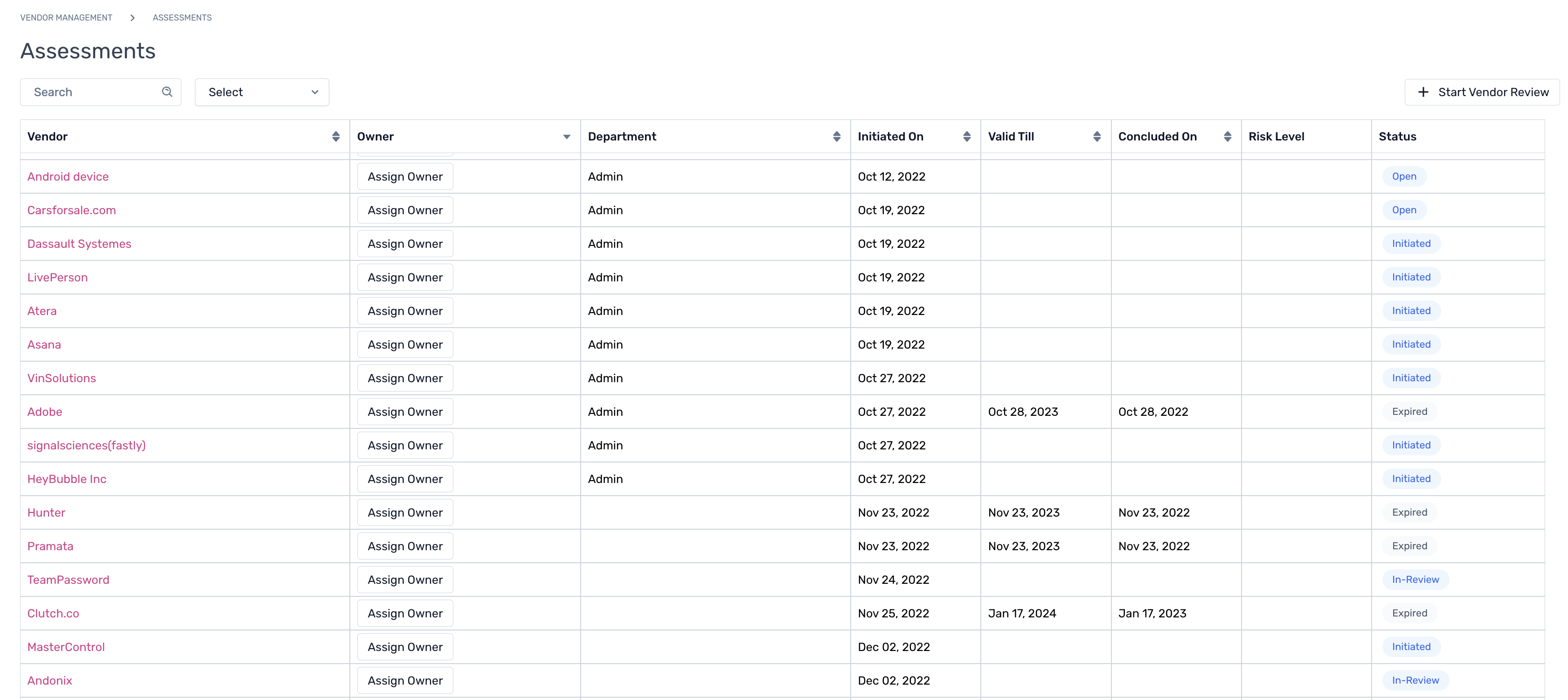Assign Owner for Dassault Systemes
The height and width of the screenshot is (700, 1568).
tap(405, 244)
